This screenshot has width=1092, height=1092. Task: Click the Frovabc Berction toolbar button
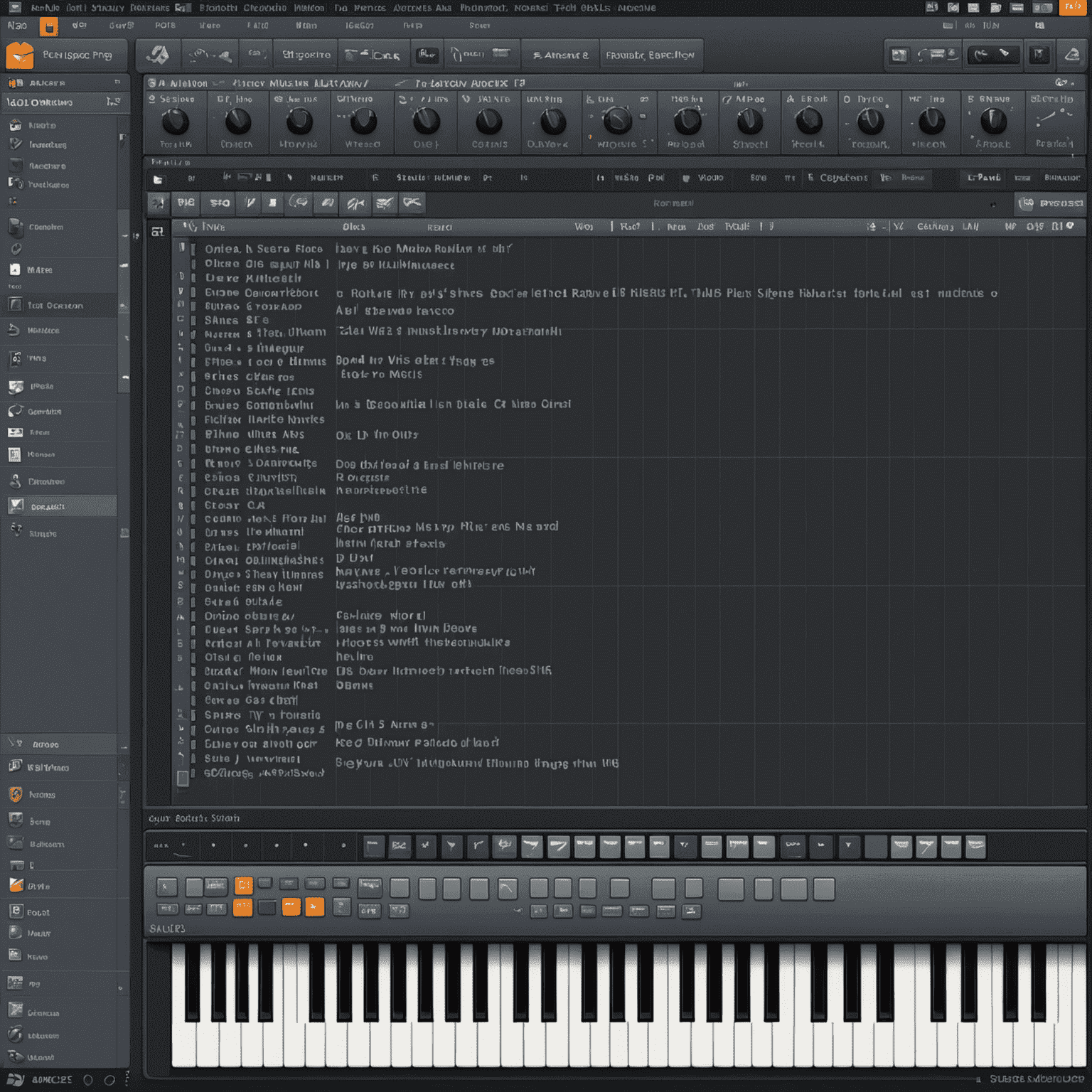click(650, 55)
